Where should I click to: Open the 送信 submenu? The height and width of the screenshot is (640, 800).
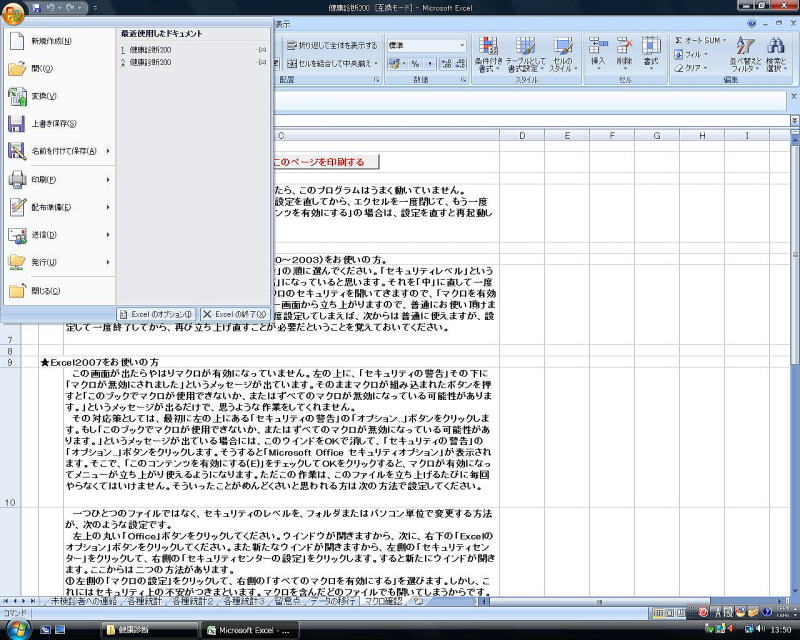60,235
